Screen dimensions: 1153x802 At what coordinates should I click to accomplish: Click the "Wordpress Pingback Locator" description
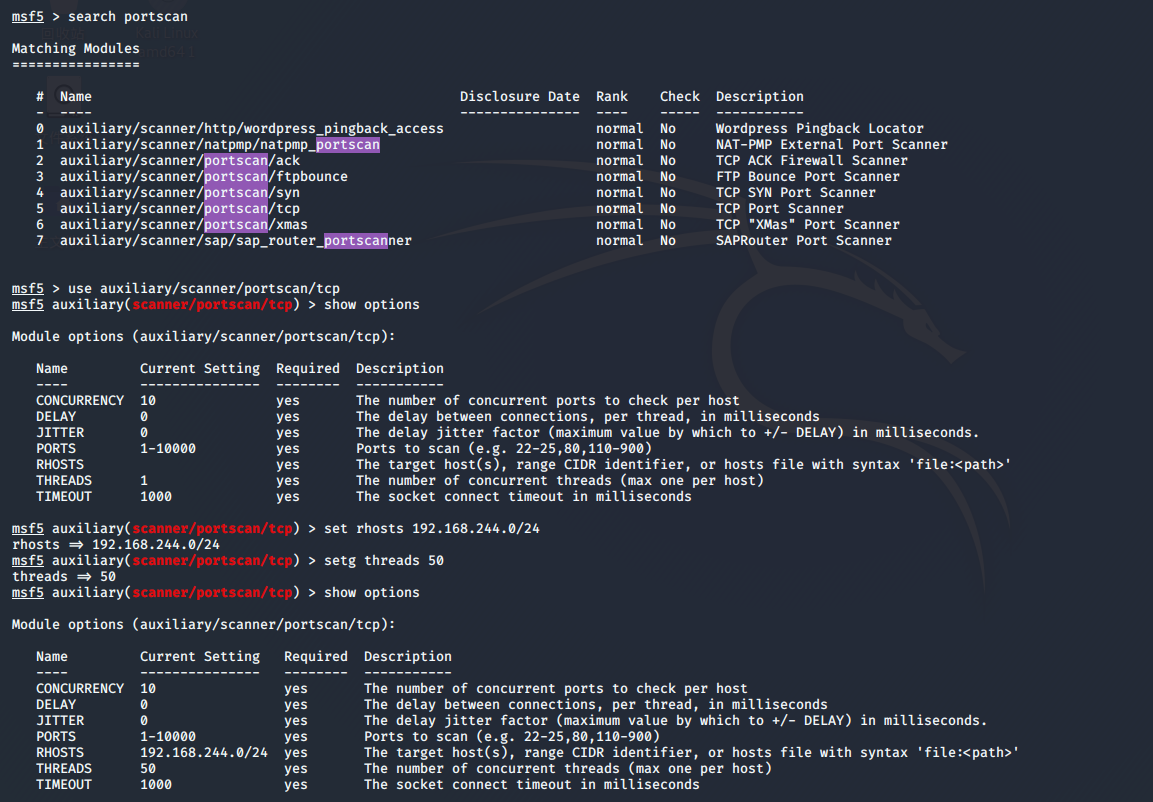[x=819, y=129]
